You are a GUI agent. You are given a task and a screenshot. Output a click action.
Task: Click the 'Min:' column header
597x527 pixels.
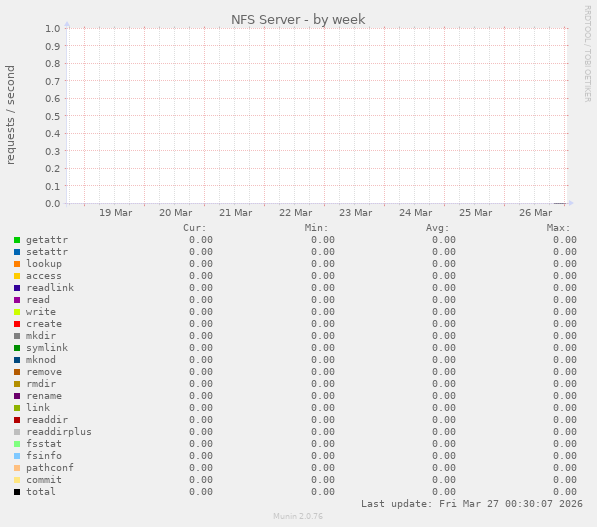click(316, 228)
